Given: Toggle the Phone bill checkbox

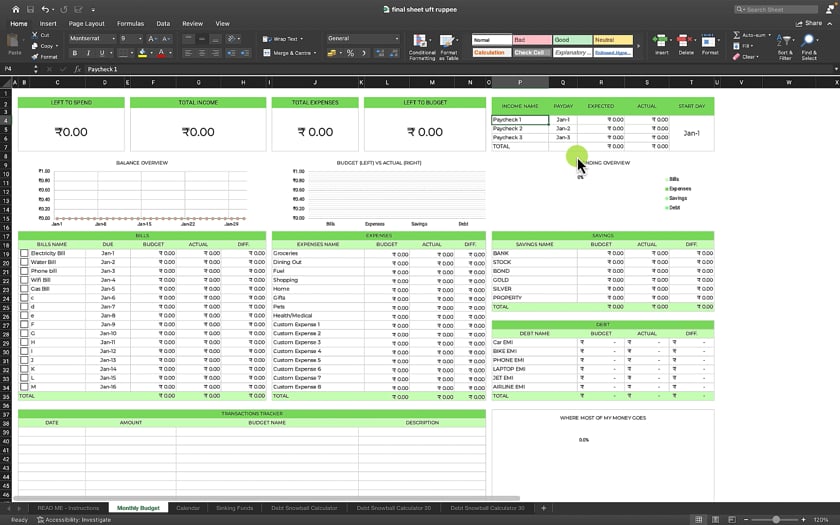Looking at the screenshot, I should [x=24, y=272].
